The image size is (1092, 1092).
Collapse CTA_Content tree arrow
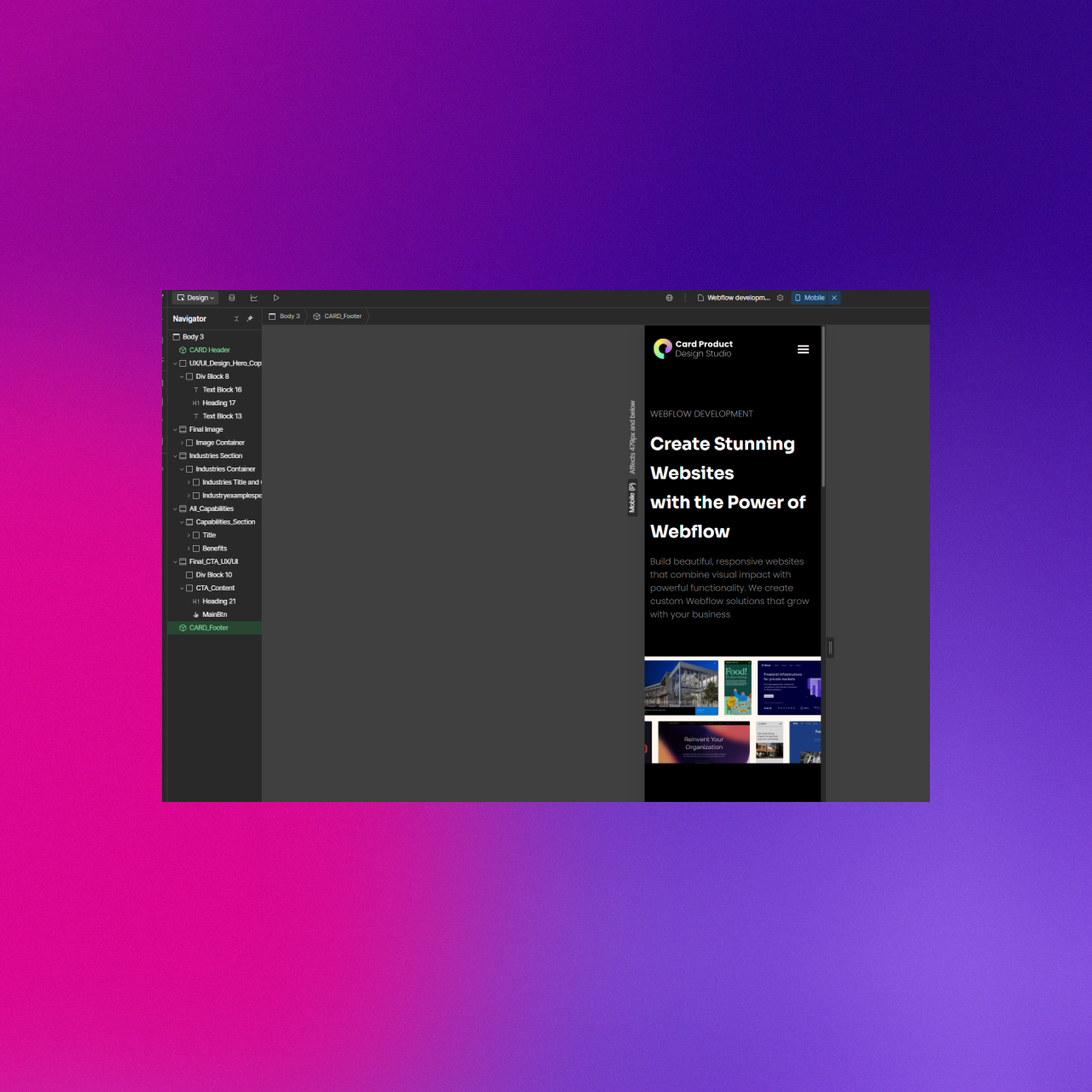182,588
